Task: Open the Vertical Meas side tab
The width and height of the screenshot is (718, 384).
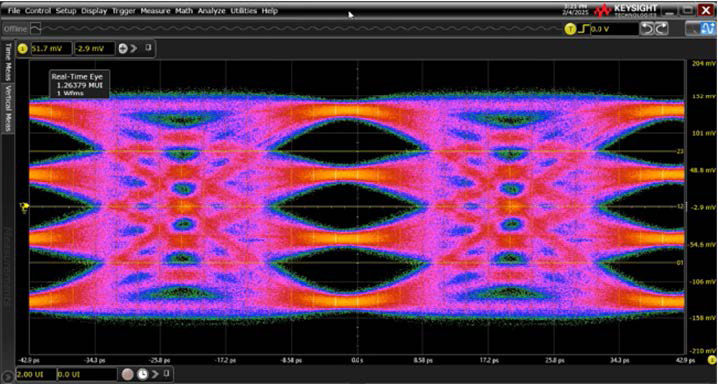Action: 8,108
